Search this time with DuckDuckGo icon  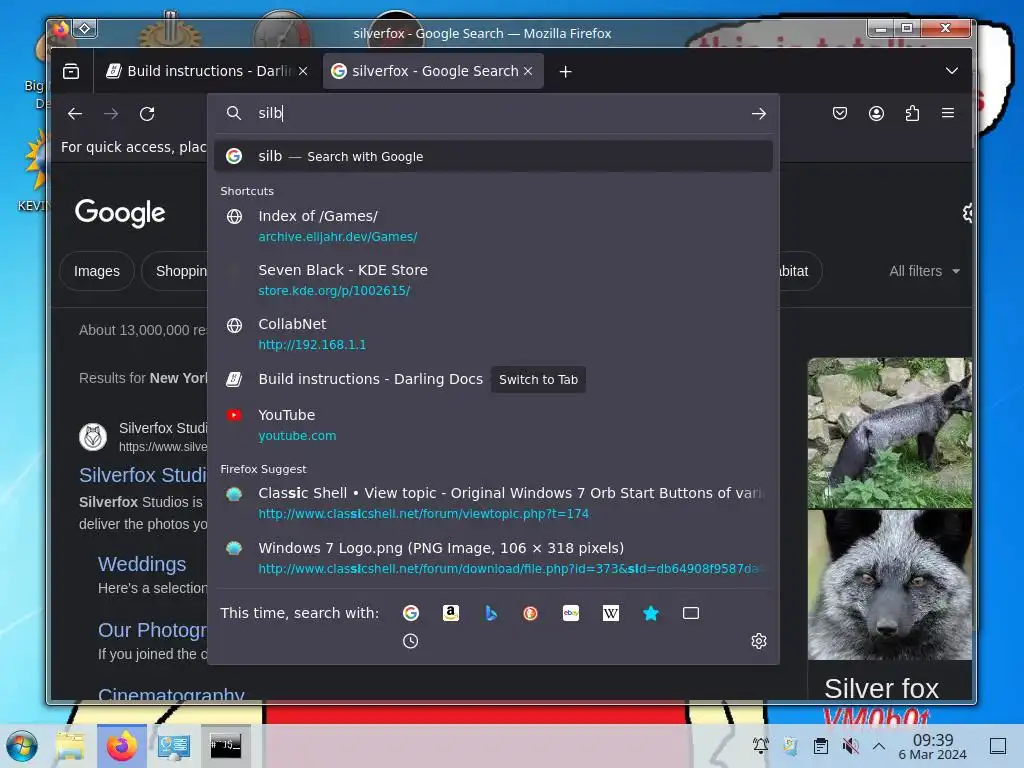(x=530, y=613)
